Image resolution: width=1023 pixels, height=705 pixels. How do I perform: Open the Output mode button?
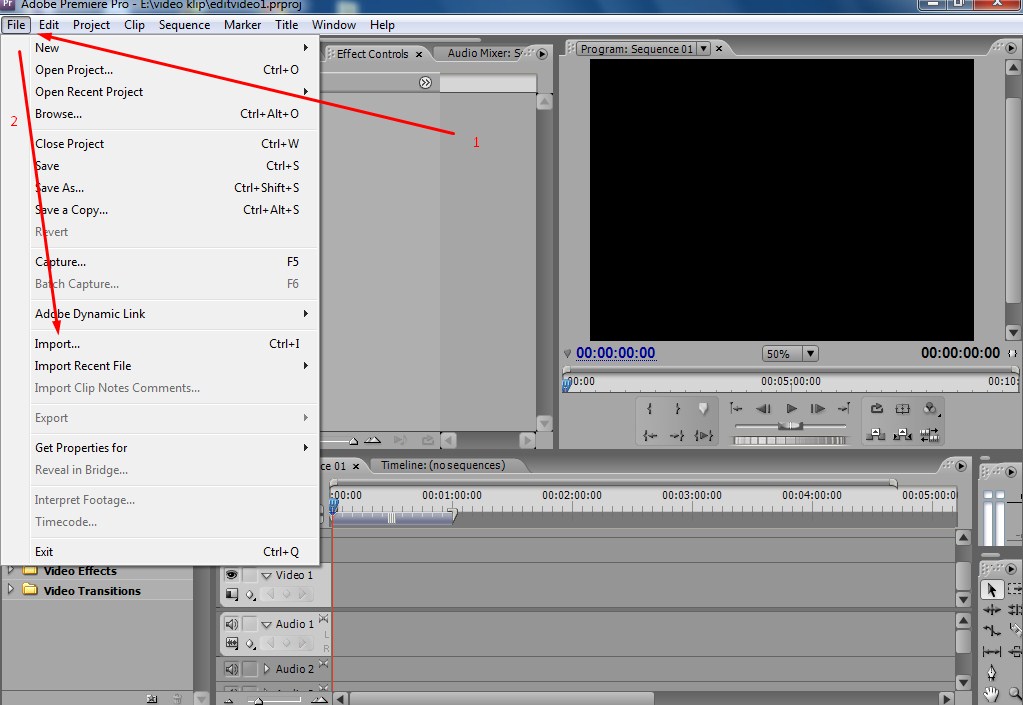pos(930,409)
